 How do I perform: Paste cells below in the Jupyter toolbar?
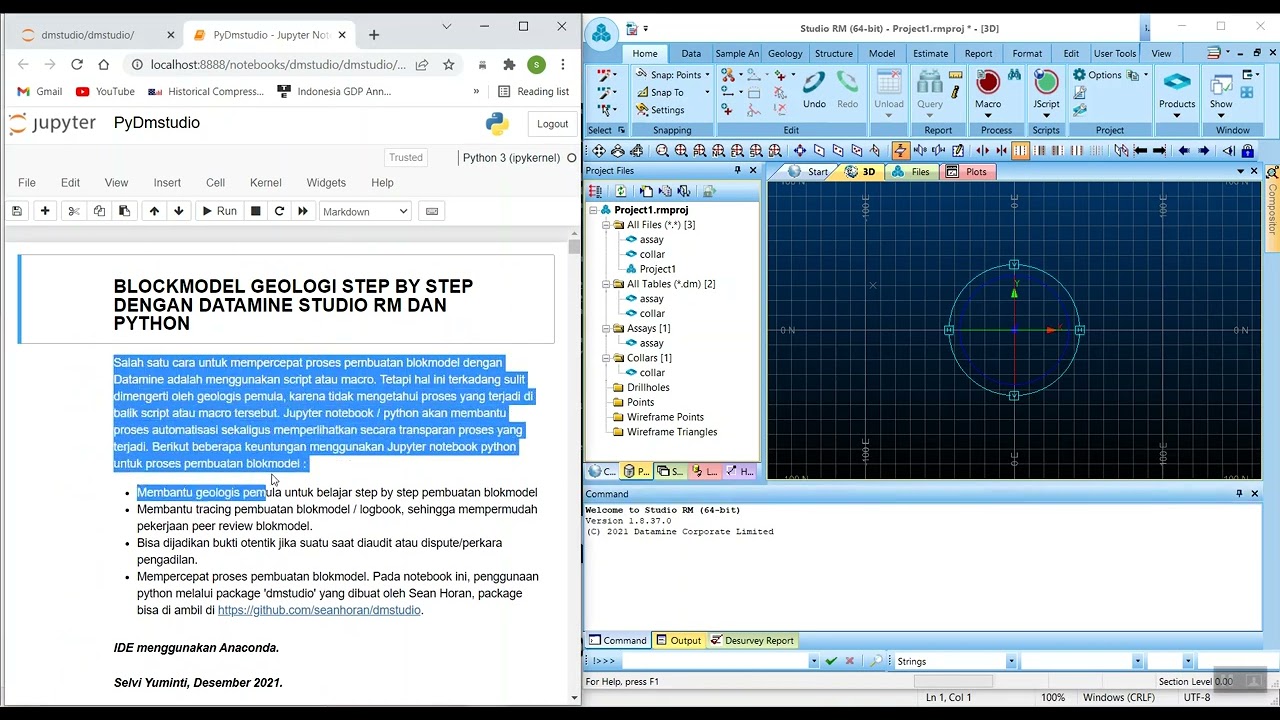pyautogui.click(x=124, y=211)
